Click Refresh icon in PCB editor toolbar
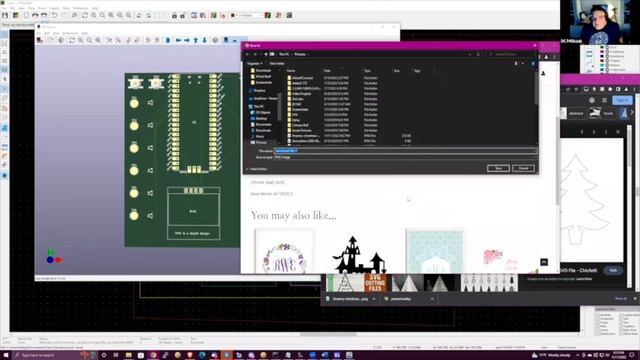Image resolution: width=640 pixels, height=360 pixels. (84, 15)
